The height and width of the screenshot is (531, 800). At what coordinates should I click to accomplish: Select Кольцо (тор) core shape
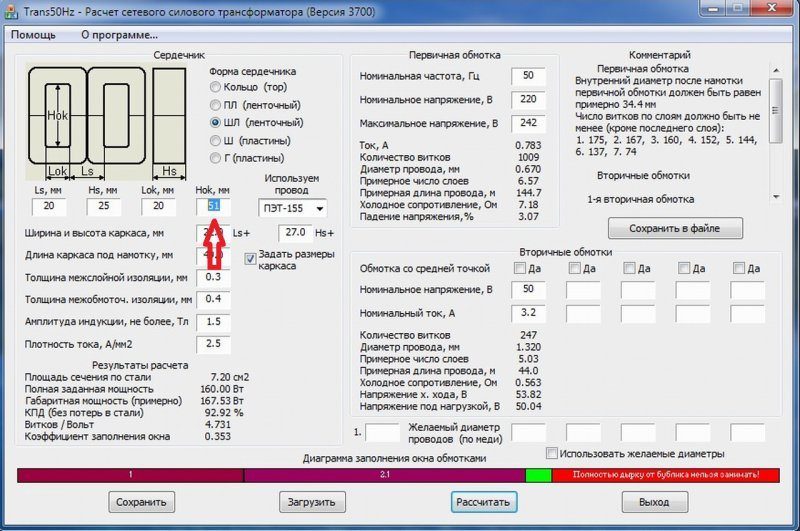[x=215, y=87]
